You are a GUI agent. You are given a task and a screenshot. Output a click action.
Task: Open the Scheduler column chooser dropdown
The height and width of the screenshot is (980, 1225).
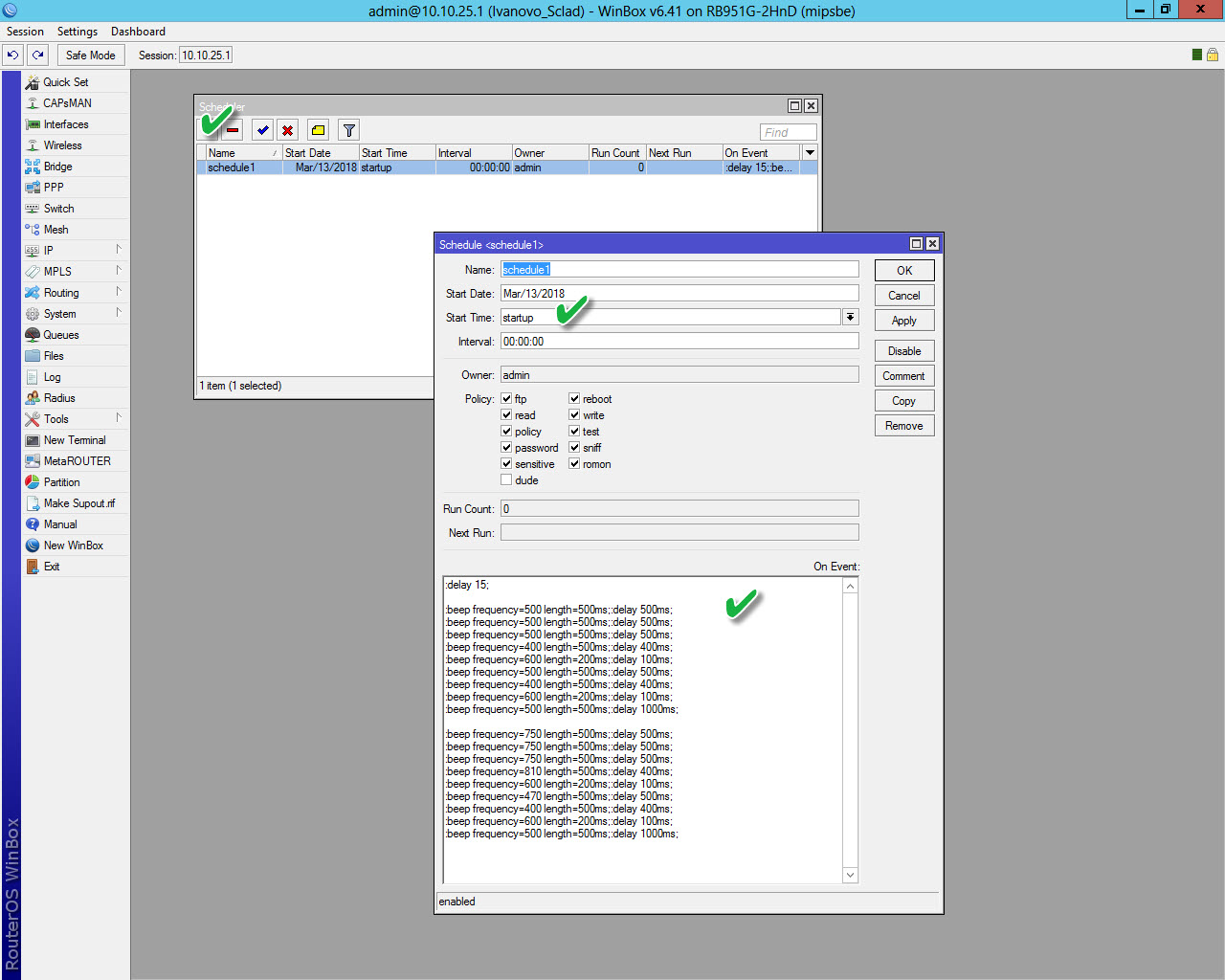click(810, 152)
